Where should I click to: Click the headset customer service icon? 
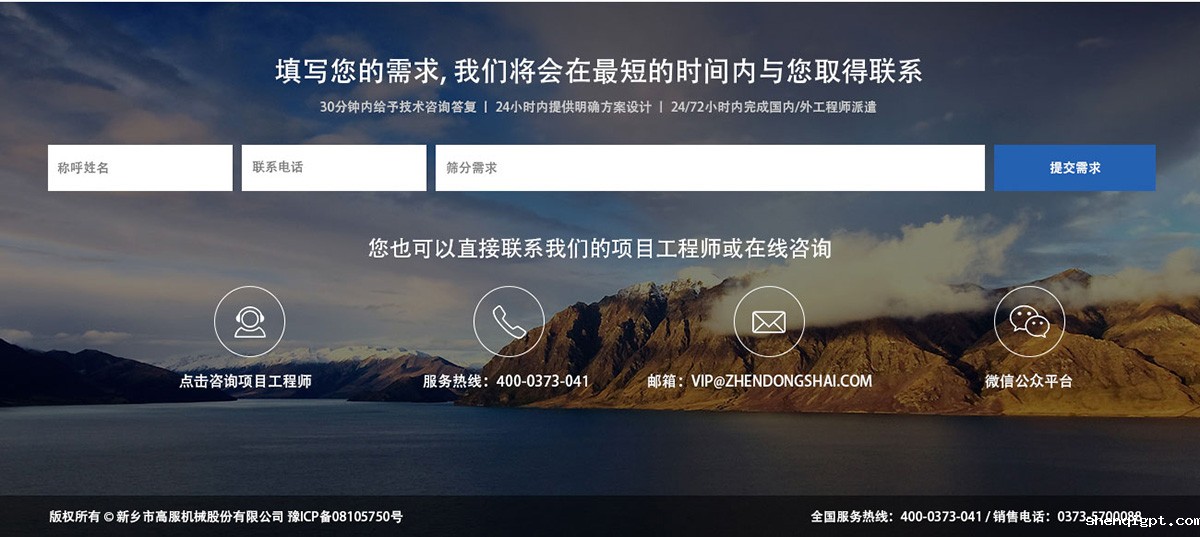(x=249, y=321)
